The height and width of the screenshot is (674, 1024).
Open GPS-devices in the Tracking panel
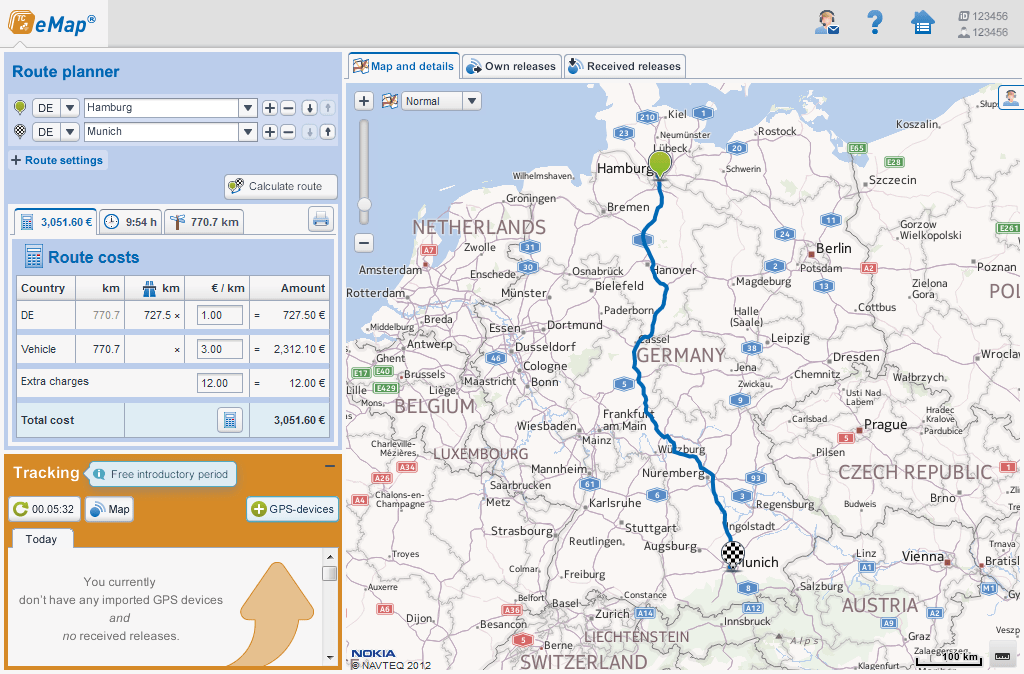pyautogui.click(x=292, y=509)
